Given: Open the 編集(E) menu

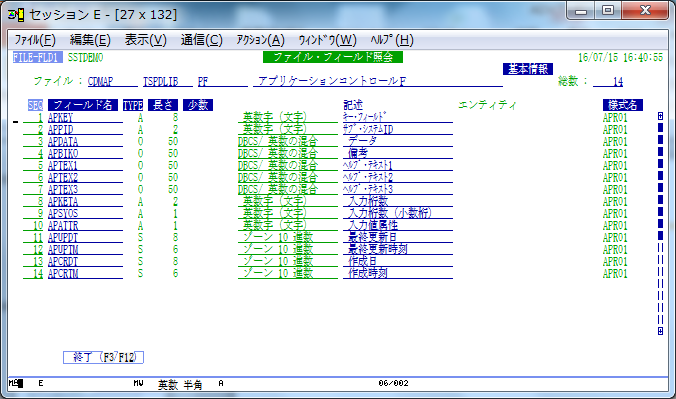Looking at the screenshot, I should [90, 40].
